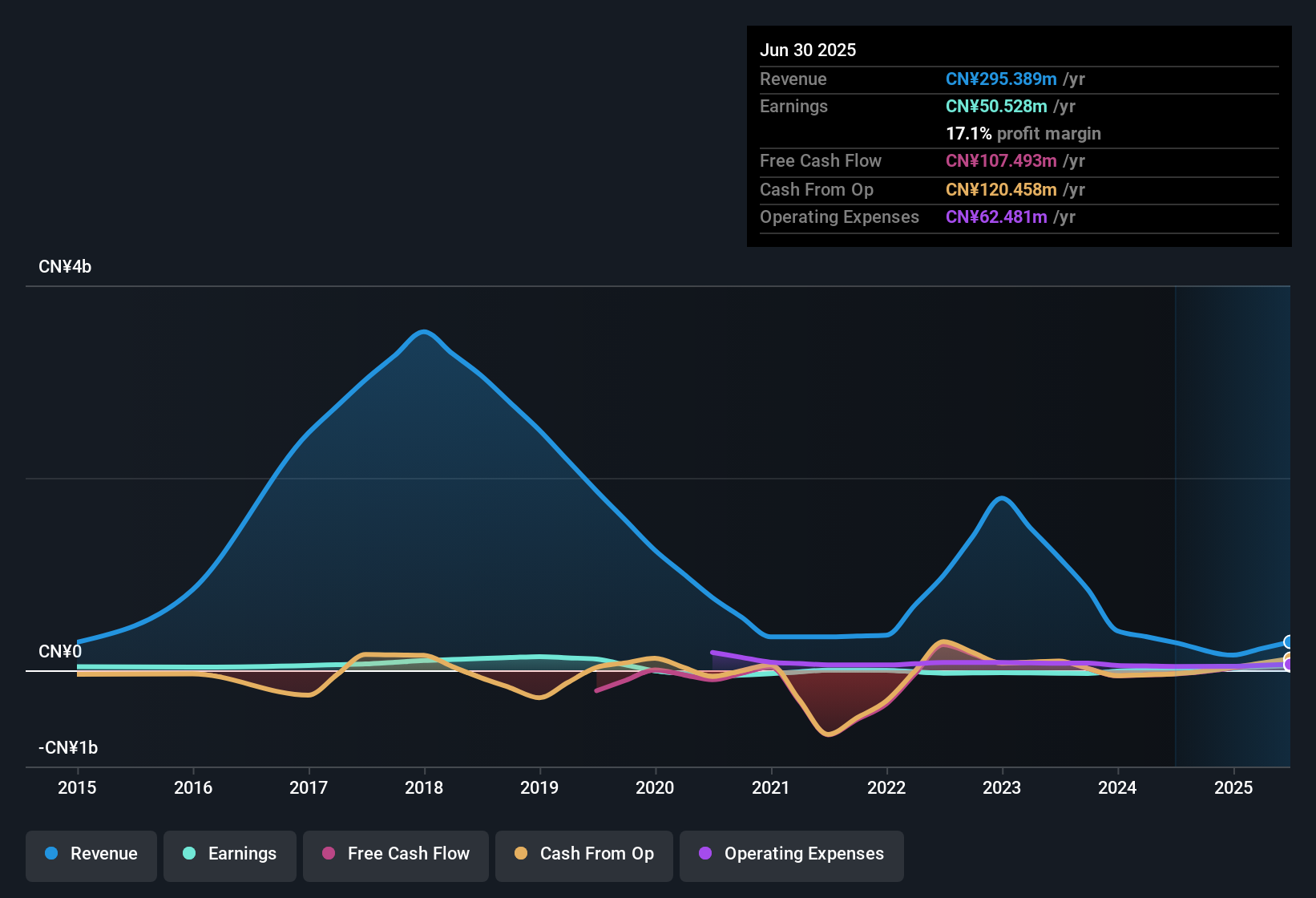The height and width of the screenshot is (898, 1316).
Task: Click the Revenue value CN¥295.389m in tooltip
Action: [1001, 79]
